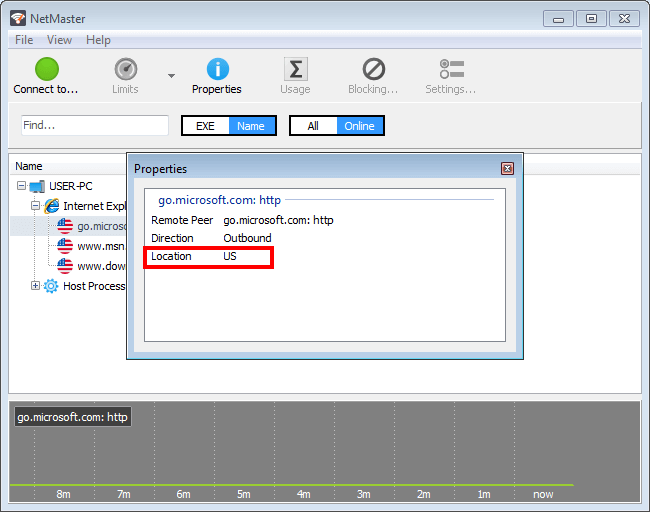Select the www.msn US flag icon
This screenshot has height=512, width=650.
[65, 246]
